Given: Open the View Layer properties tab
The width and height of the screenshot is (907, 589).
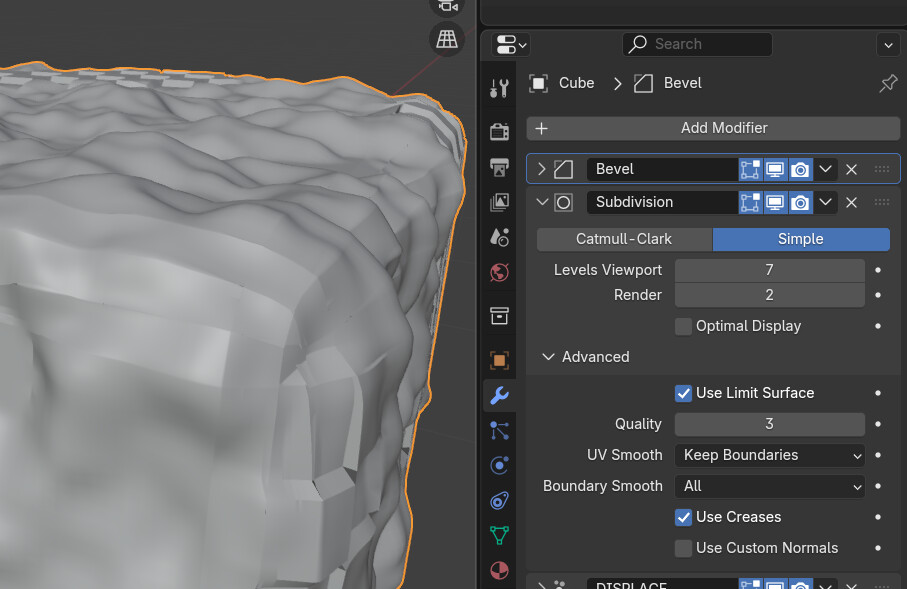Looking at the screenshot, I should [499, 202].
